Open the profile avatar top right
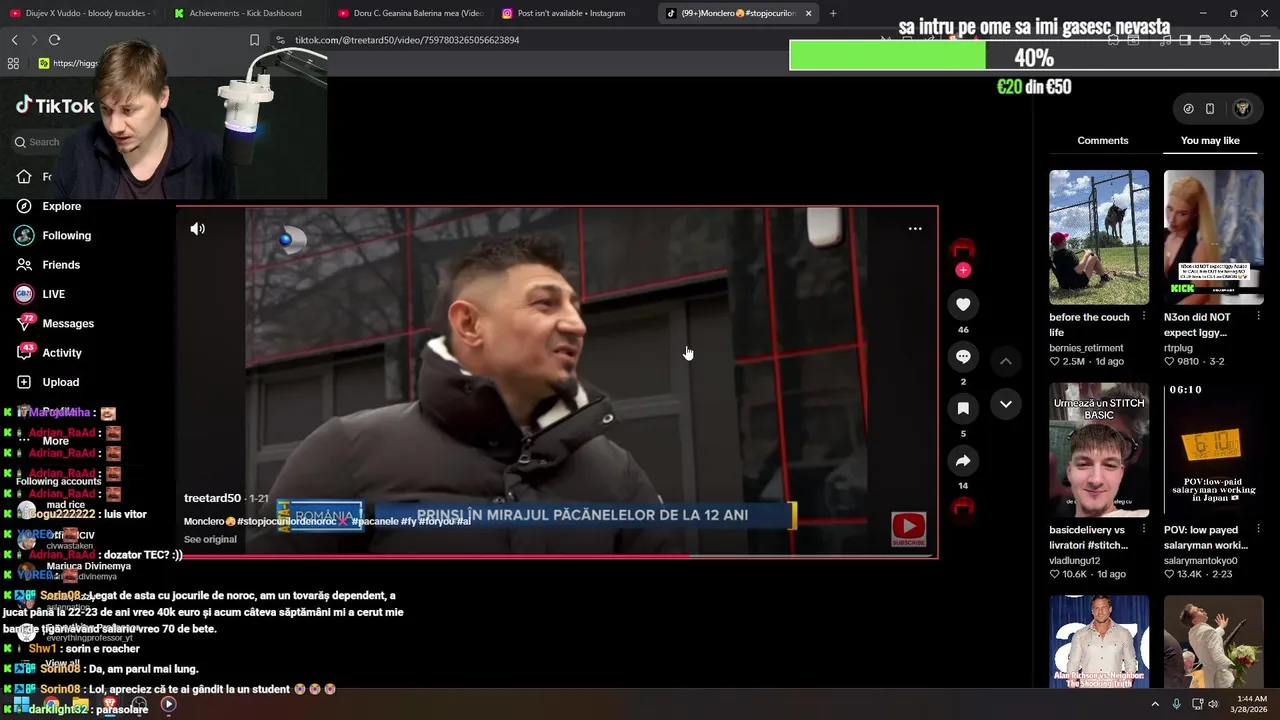This screenshot has width=1280, height=720. click(x=1242, y=109)
